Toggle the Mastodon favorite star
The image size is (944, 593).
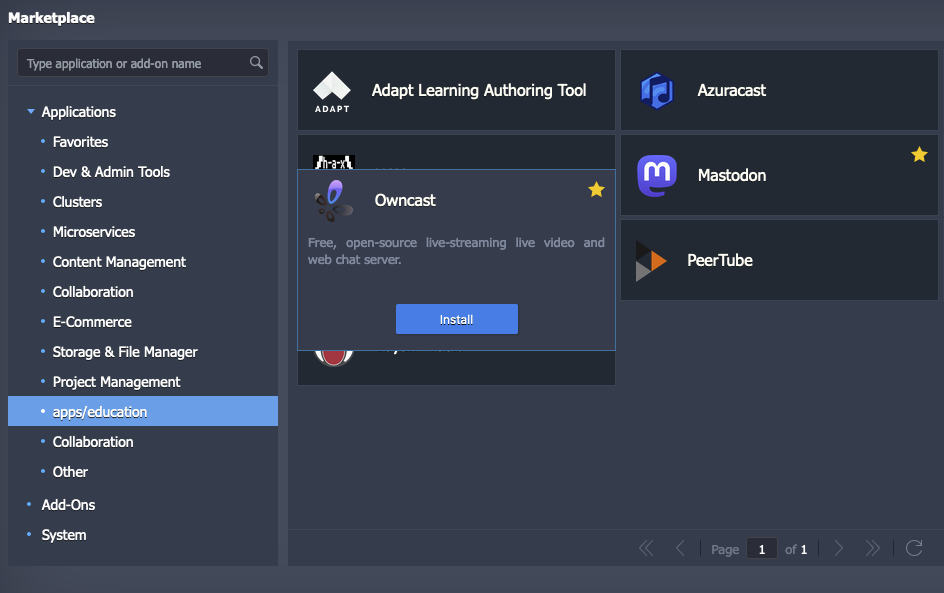[x=919, y=155]
